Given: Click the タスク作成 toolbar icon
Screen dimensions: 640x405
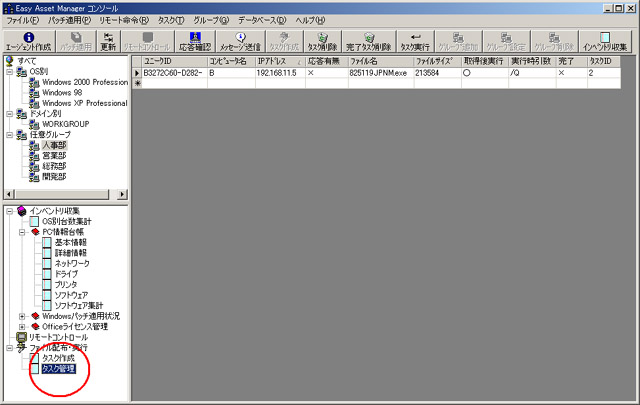Looking at the screenshot, I should click(284, 42).
